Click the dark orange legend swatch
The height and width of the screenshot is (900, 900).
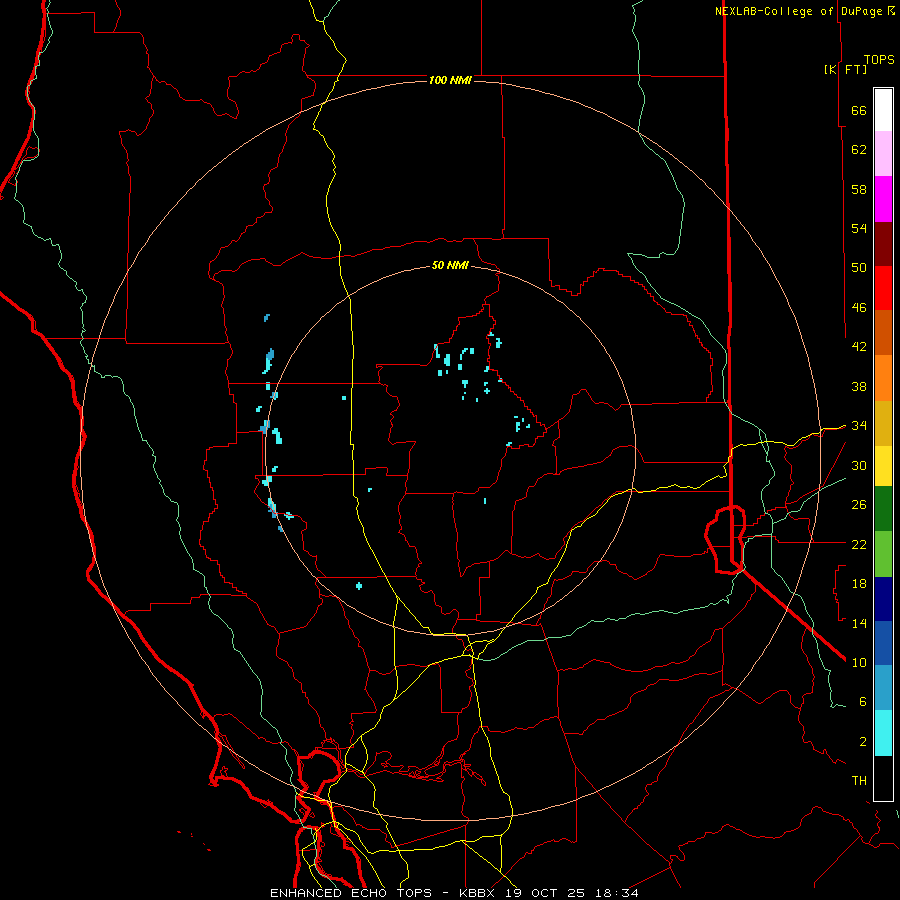coord(883,332)
